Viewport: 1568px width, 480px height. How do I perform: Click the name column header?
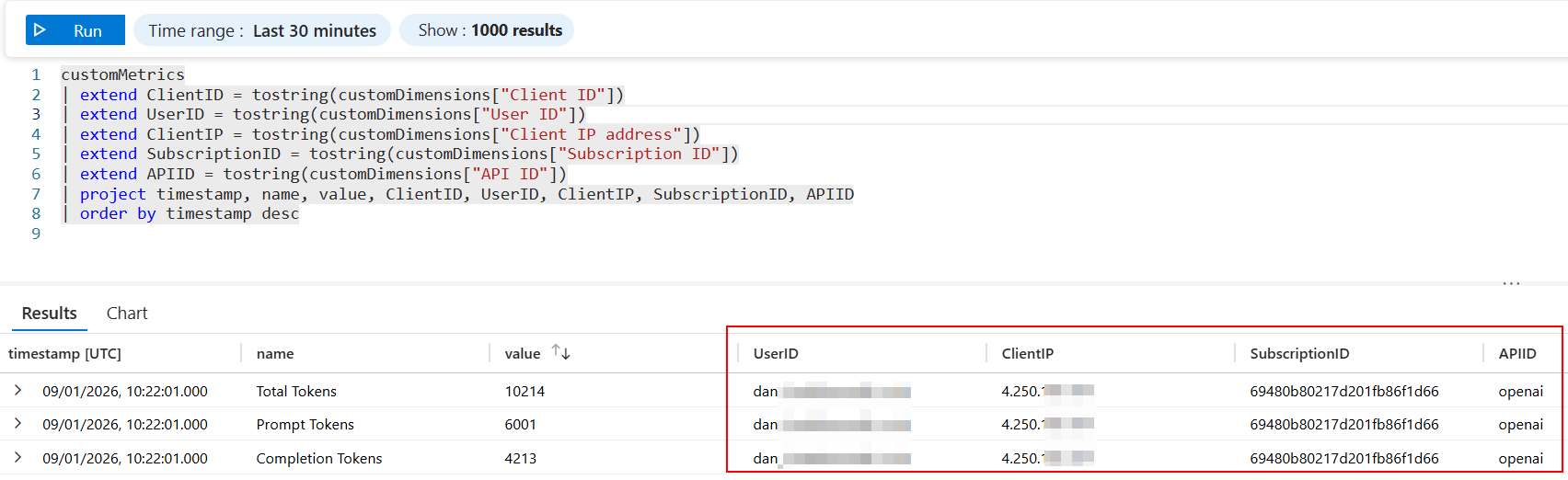pos(275,354)
